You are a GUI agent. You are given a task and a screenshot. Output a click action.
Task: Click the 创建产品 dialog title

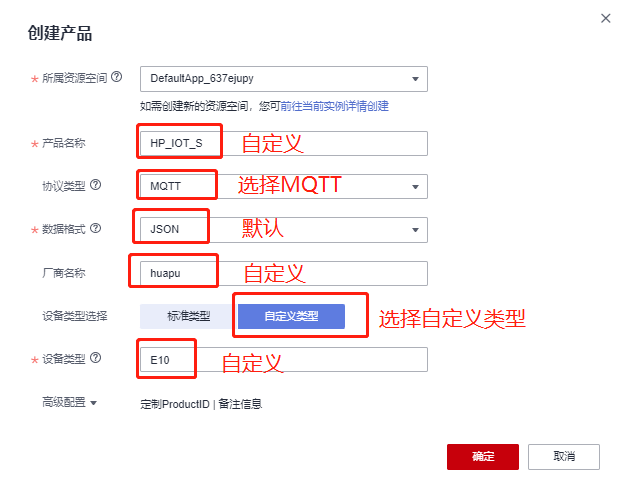(x=60, y=34)
